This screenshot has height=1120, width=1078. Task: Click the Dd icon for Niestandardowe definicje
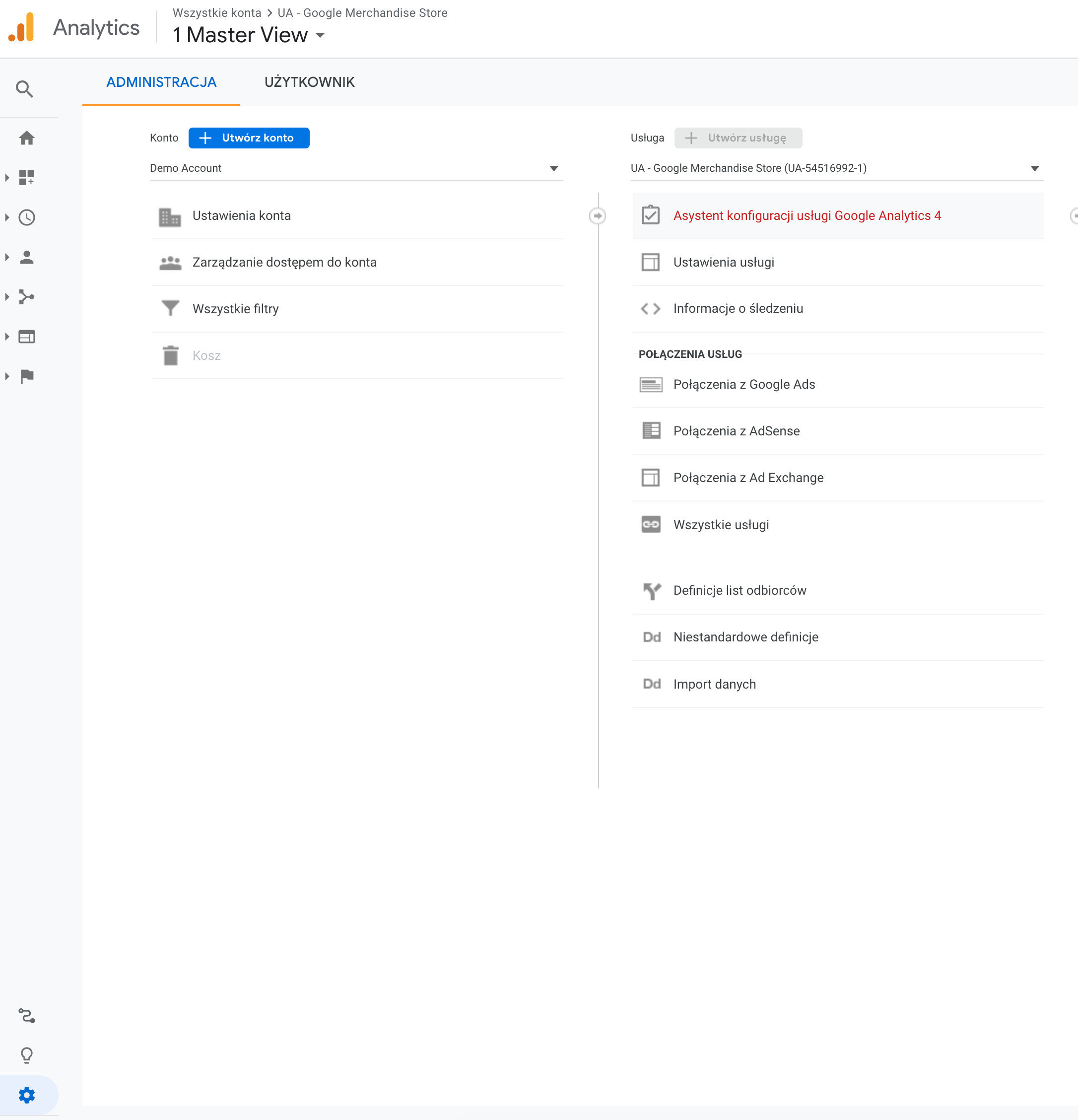(x=651, y=637)
